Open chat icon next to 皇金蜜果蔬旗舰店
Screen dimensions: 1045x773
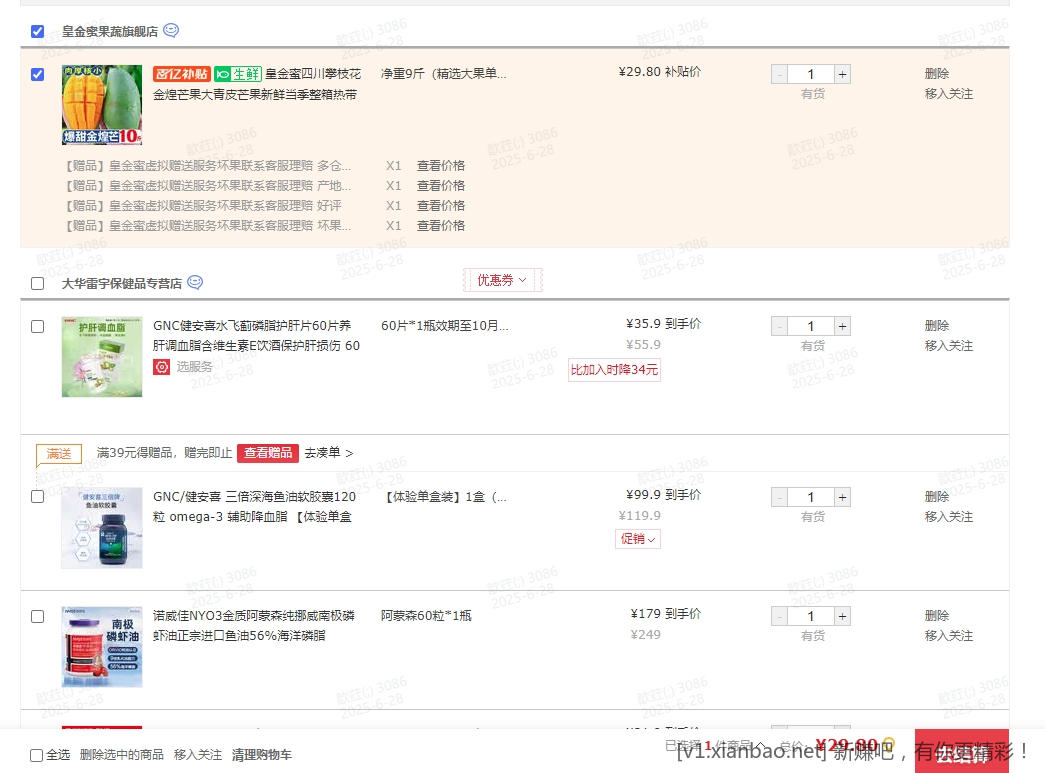pyautogui.click(x=171, y=31)
